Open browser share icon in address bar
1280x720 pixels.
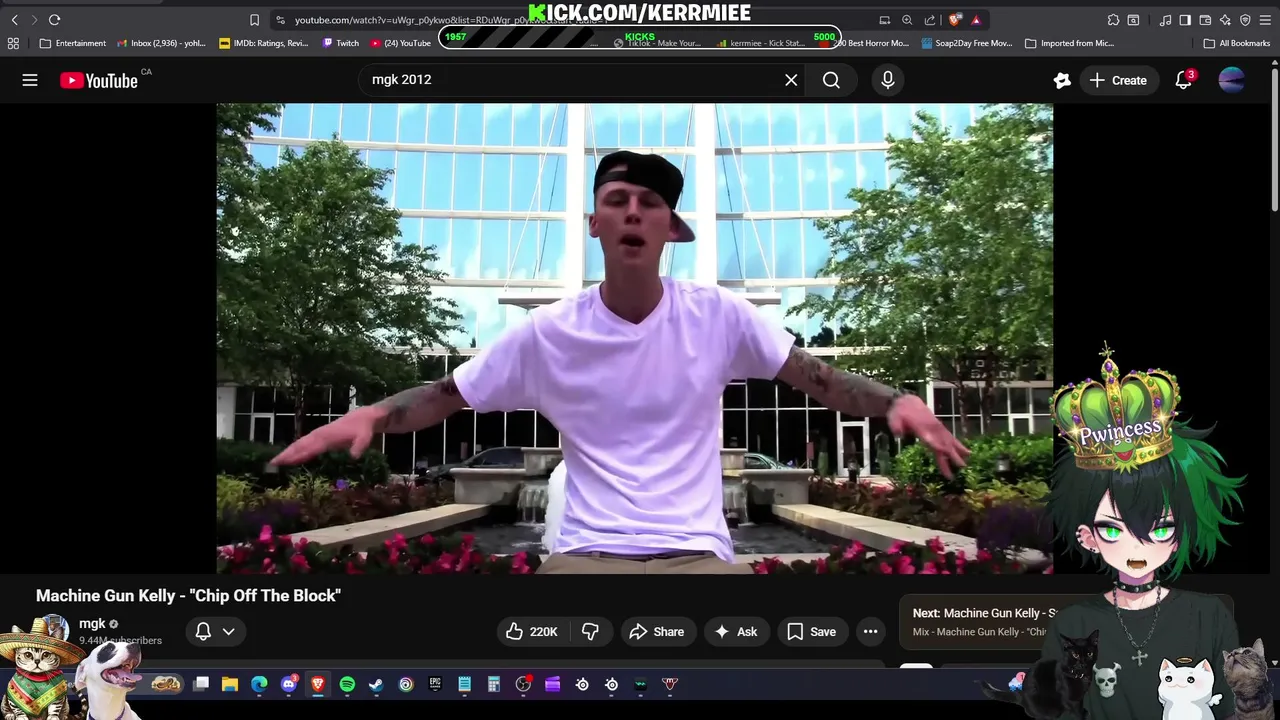click(x=930, y=20)
